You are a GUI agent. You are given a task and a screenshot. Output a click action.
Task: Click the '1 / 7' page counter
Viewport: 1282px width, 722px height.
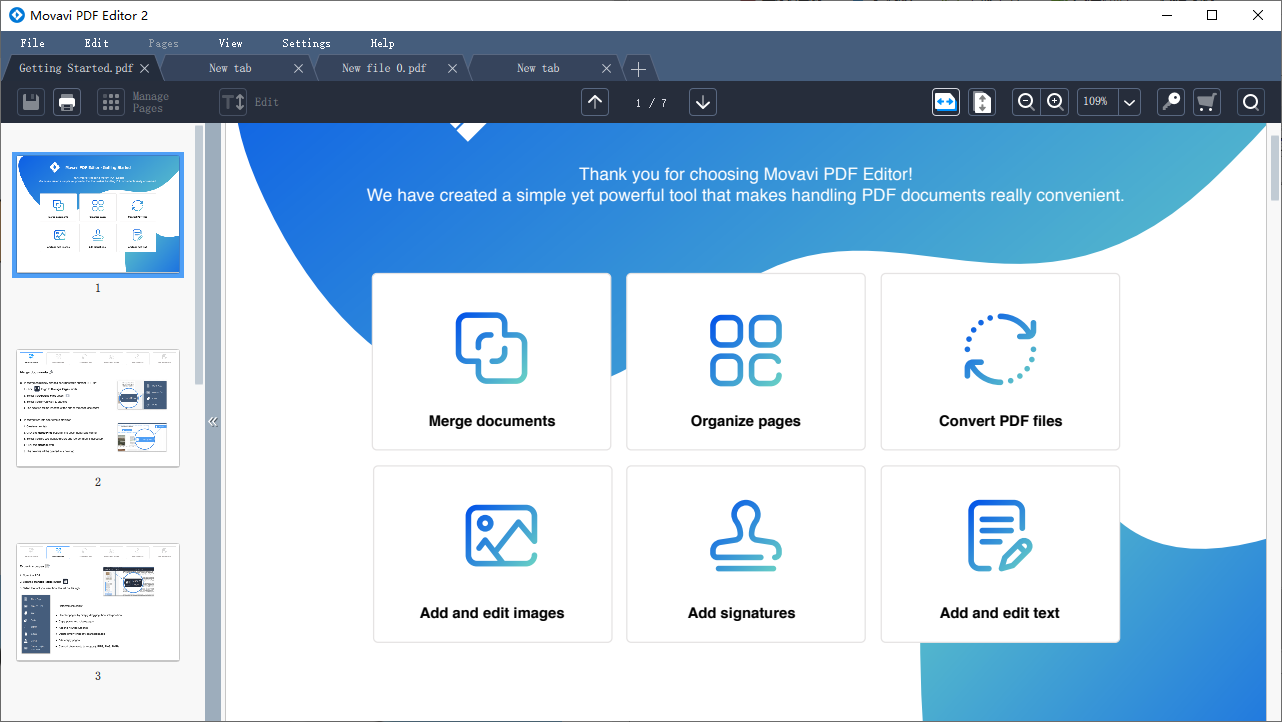[651, 103]
